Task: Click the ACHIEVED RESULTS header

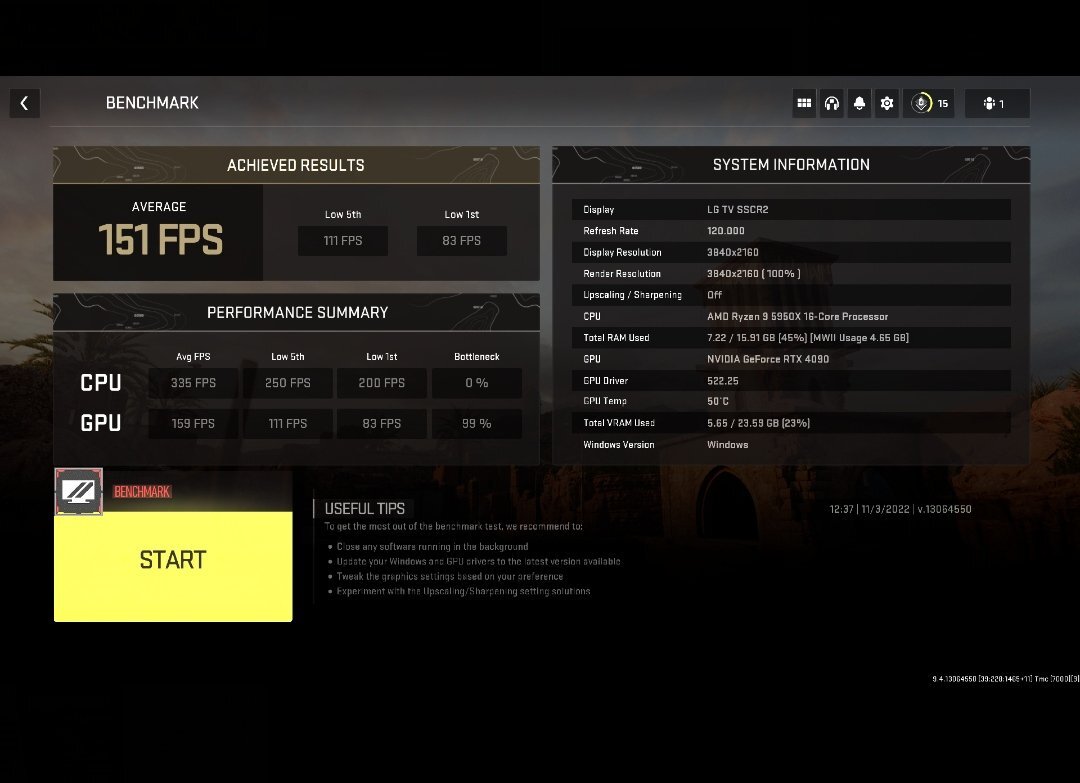Action: tap(296, 165)
